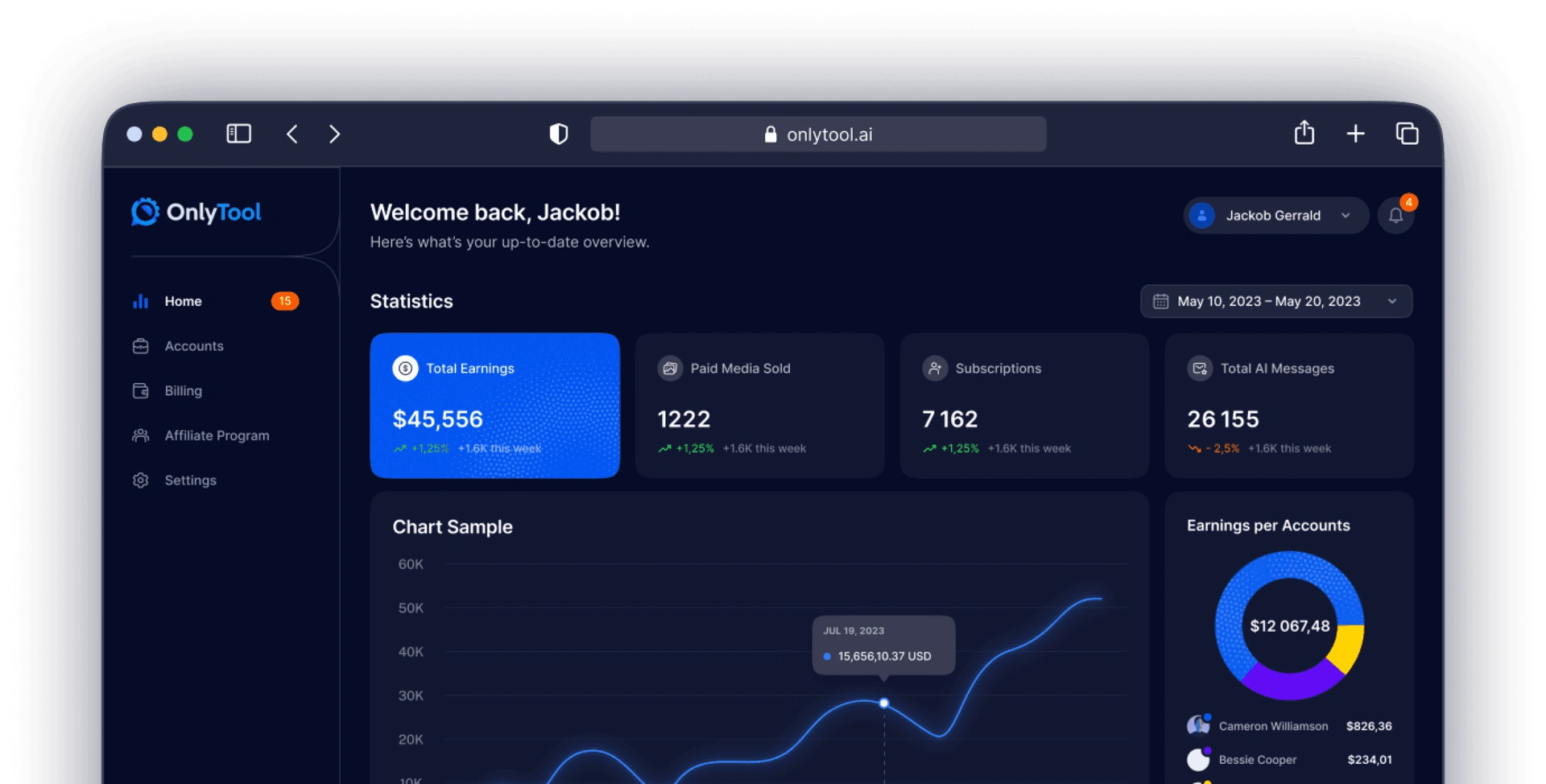Click Cameron Williamson's avatar

[x=1198, y=725]
